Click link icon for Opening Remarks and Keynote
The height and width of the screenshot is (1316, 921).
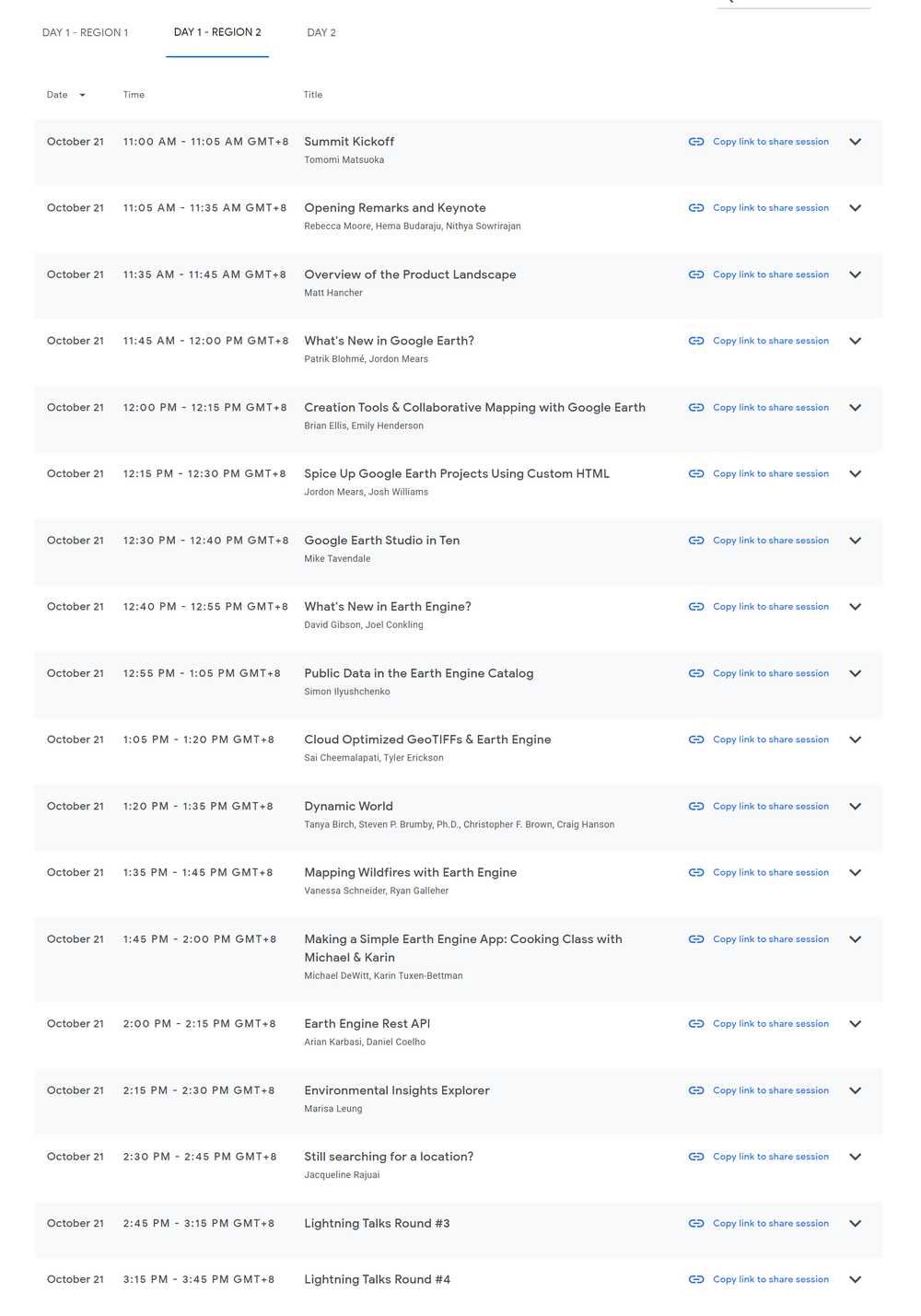coord(696,208)
